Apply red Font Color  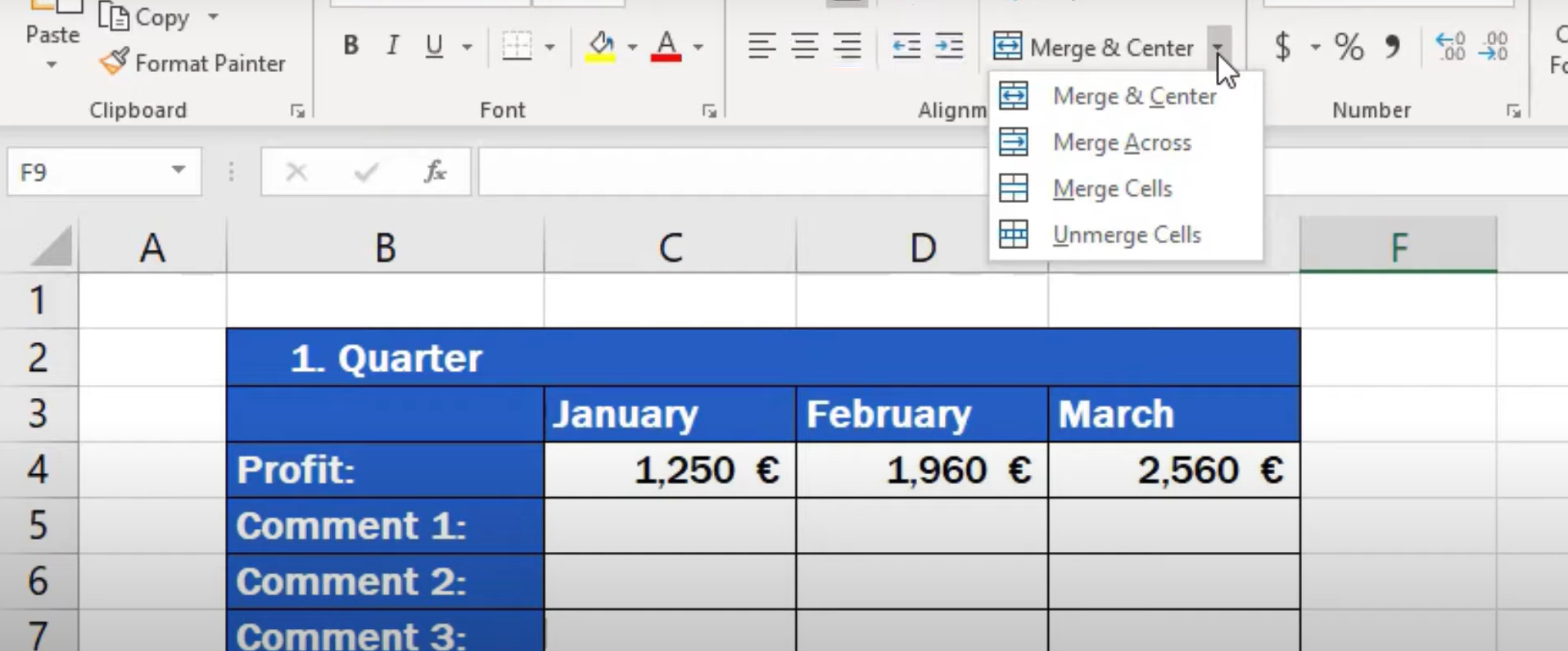tap(667, 46)
